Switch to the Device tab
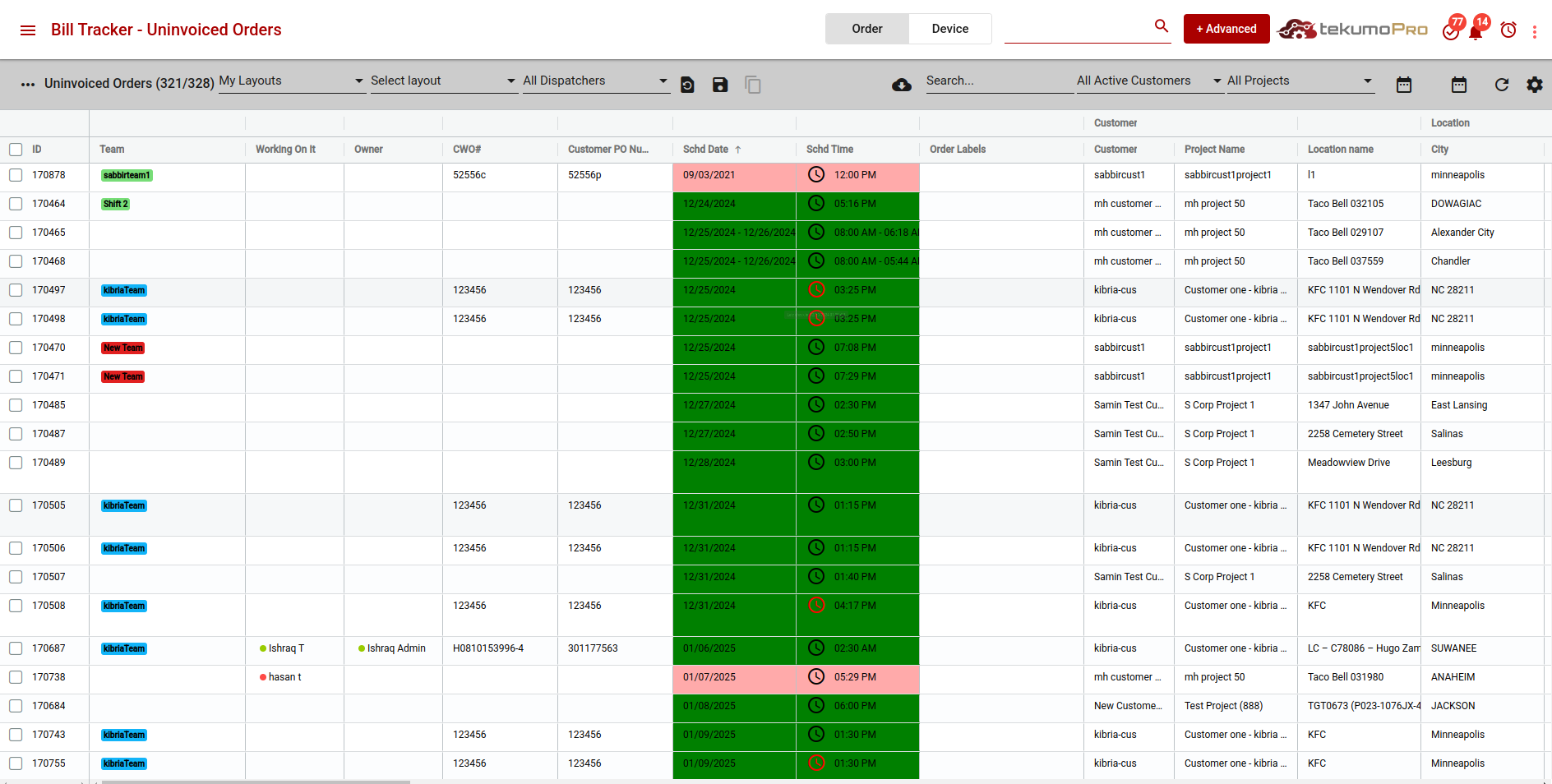1552x784 pixels. 949,29
